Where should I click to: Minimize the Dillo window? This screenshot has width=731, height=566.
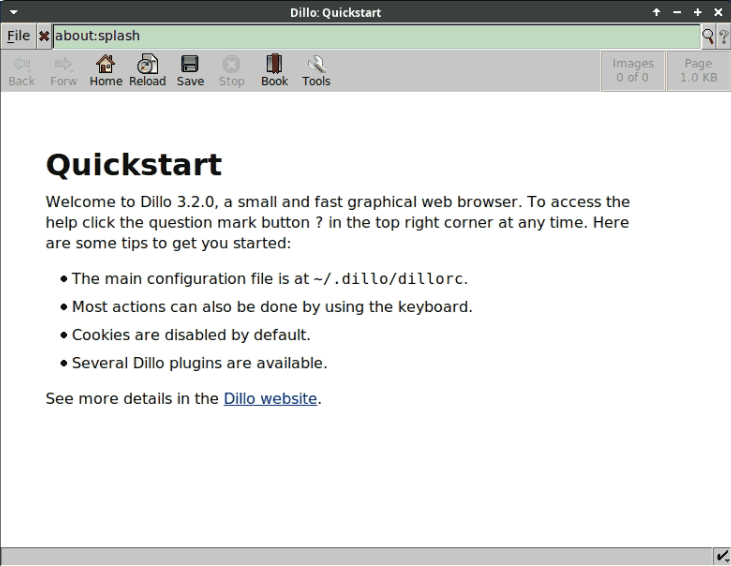click(677, 12)
